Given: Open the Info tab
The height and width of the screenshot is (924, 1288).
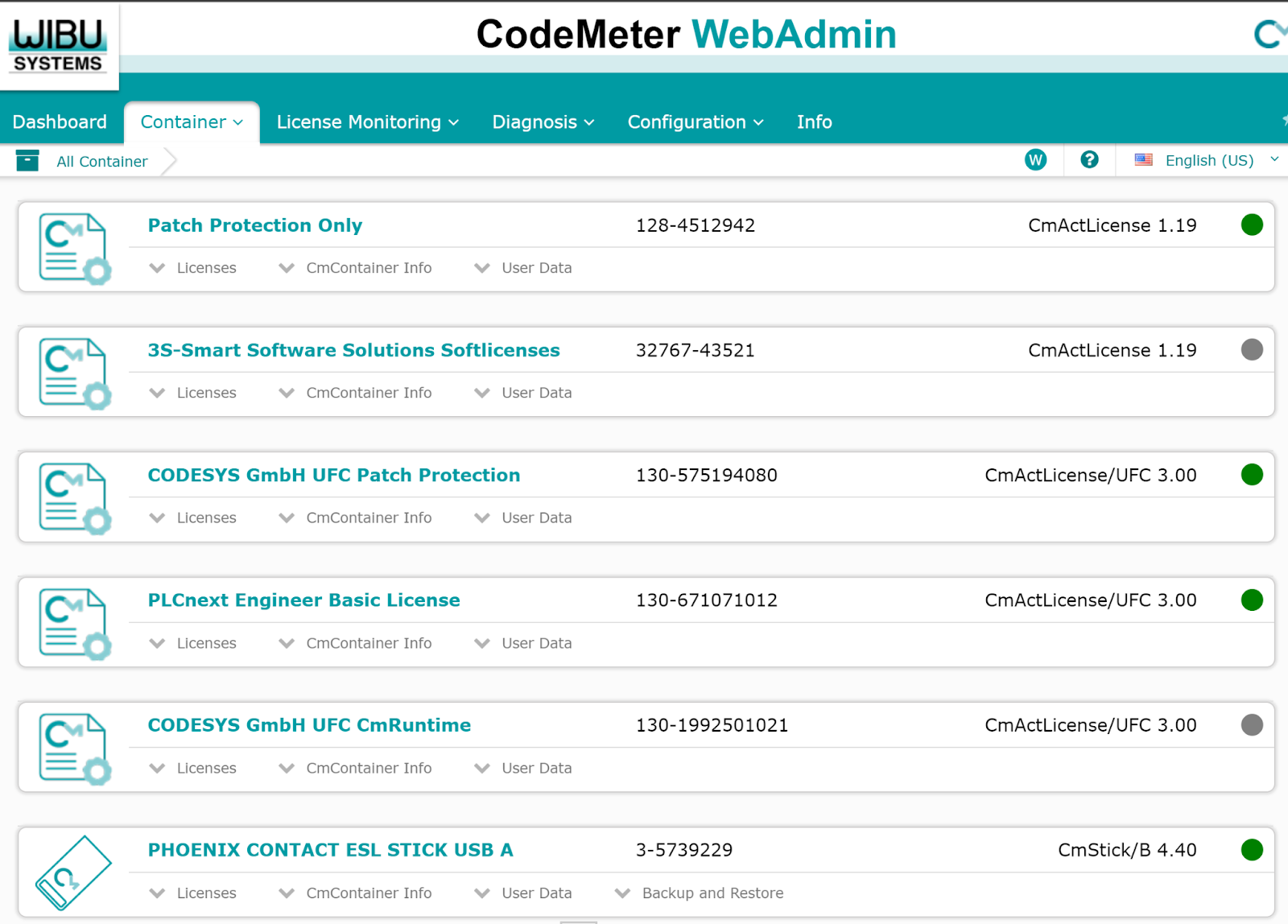Looking at the screenshot, I should click(814, 122).
